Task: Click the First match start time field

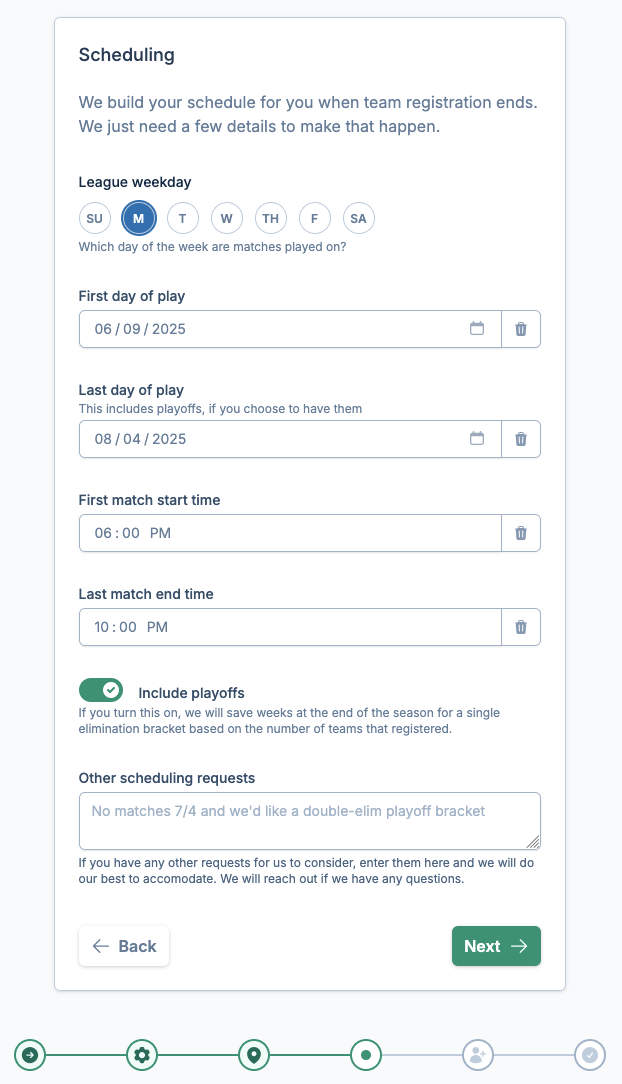Action: pyautogui.click(x=290, y=533)
